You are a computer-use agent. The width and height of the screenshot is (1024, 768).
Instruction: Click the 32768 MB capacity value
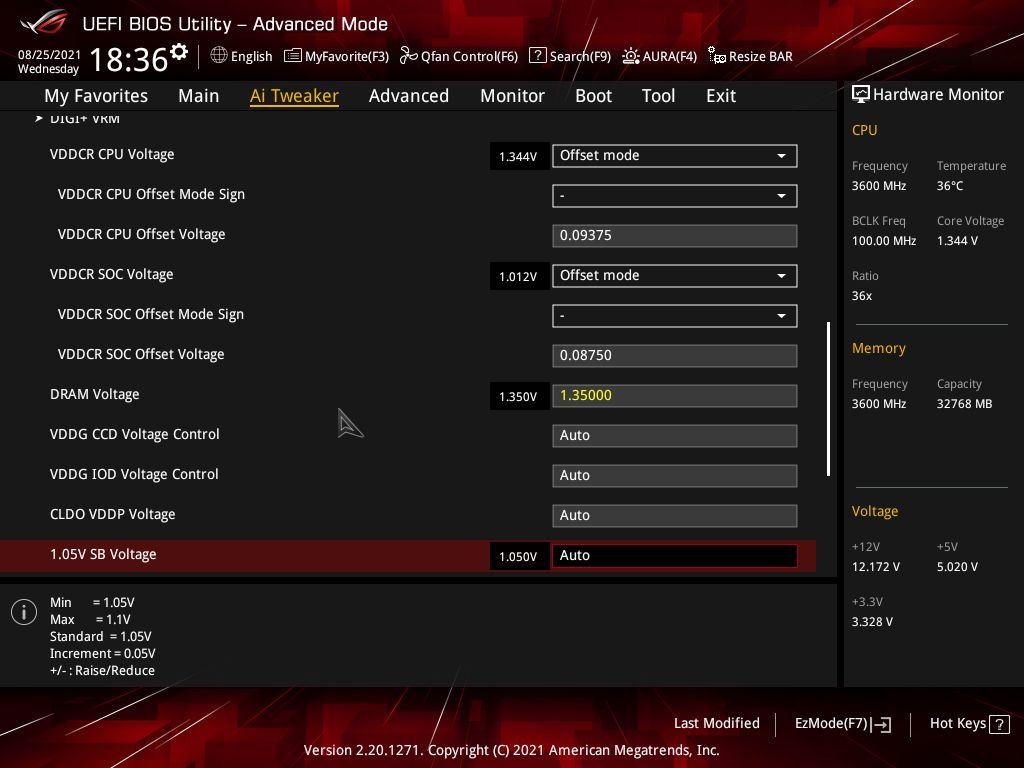click(965, 404)
